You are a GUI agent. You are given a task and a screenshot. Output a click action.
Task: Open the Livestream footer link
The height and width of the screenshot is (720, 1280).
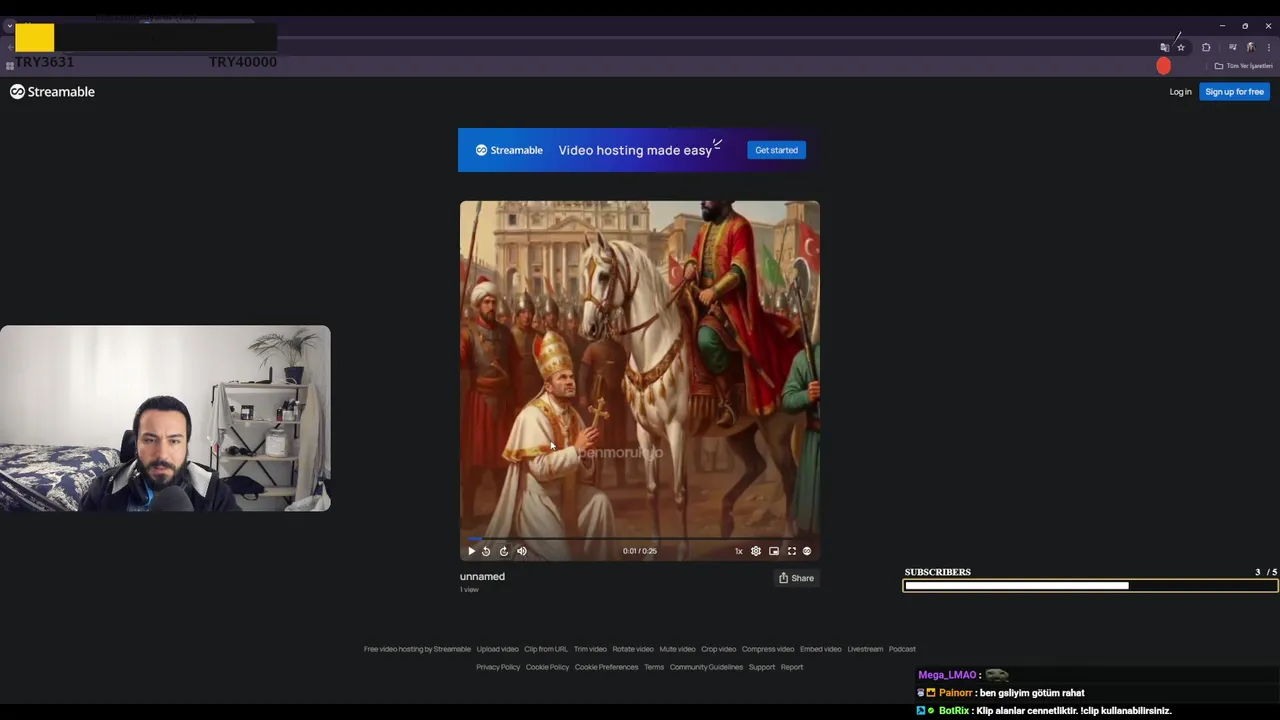(x=865, y=649)
